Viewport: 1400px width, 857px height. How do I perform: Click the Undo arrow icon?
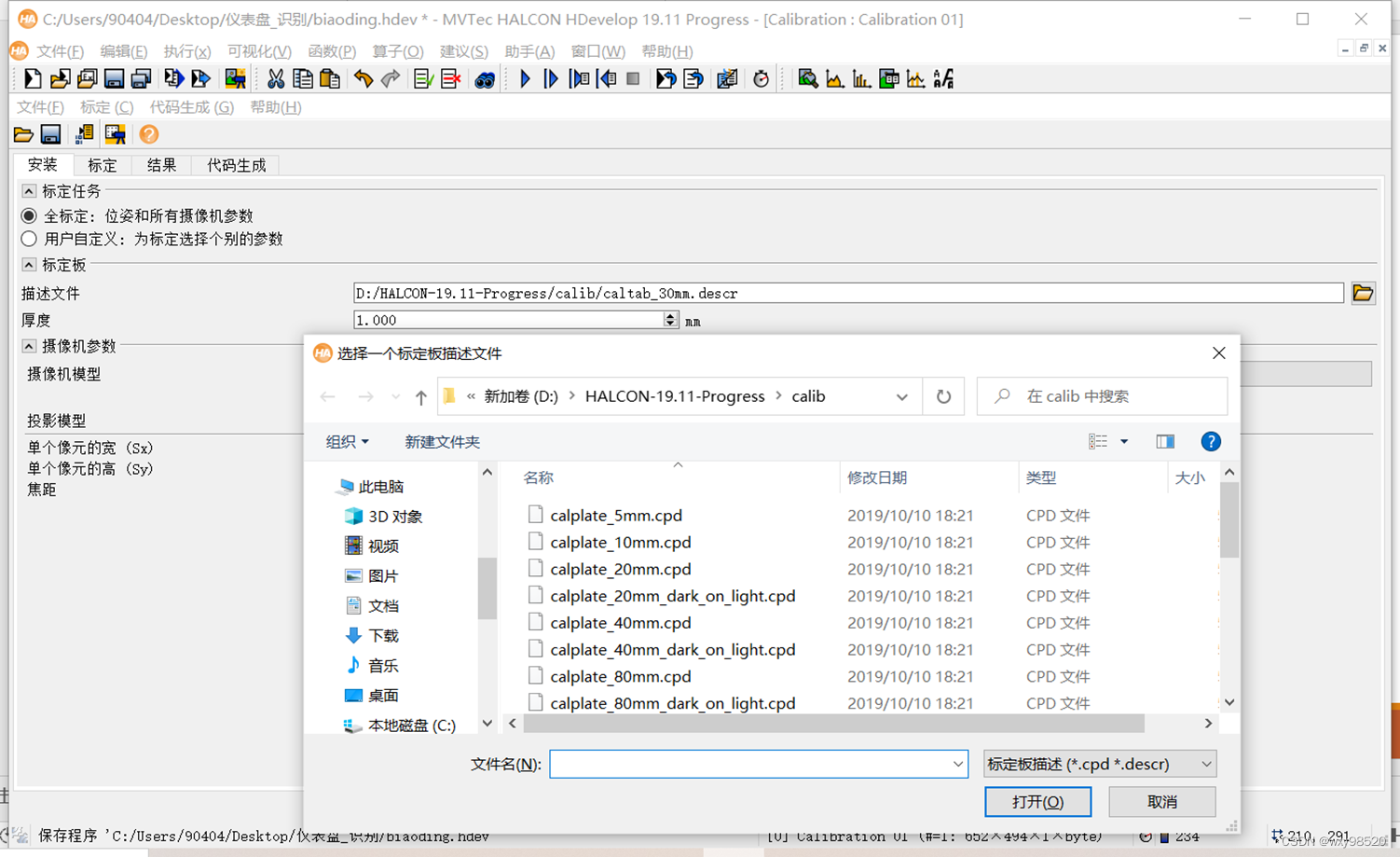pos(364,79)
